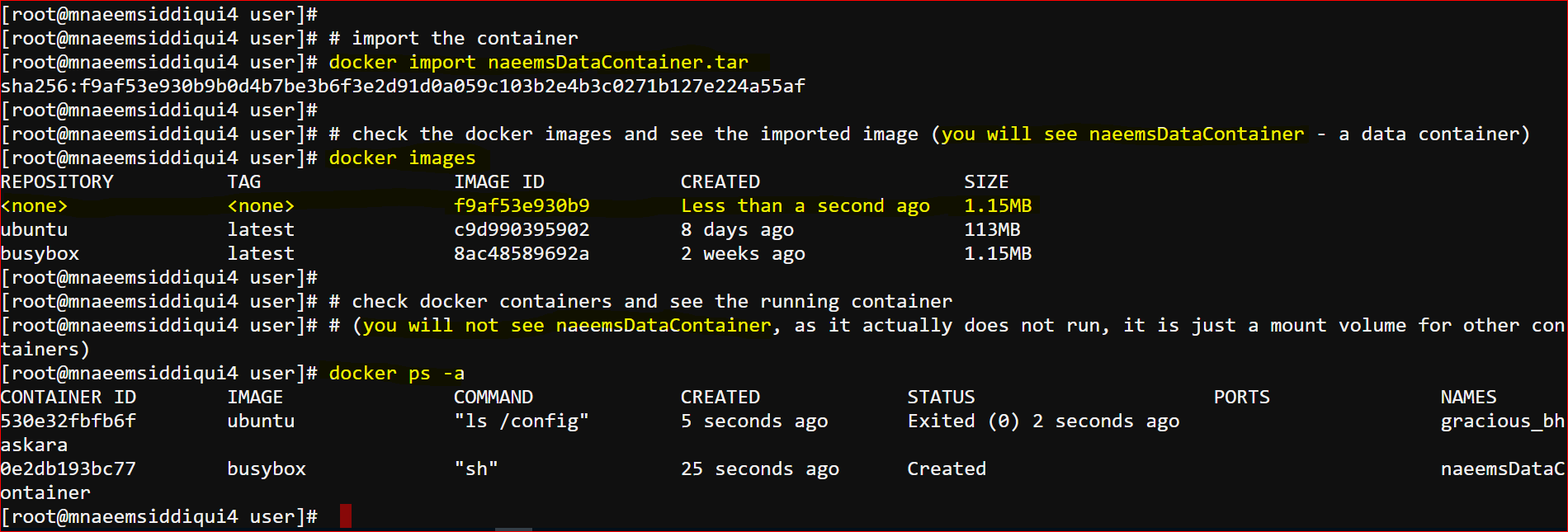
Task: Click image ID 8ac48589692a
Action: (x=522, y=254)
